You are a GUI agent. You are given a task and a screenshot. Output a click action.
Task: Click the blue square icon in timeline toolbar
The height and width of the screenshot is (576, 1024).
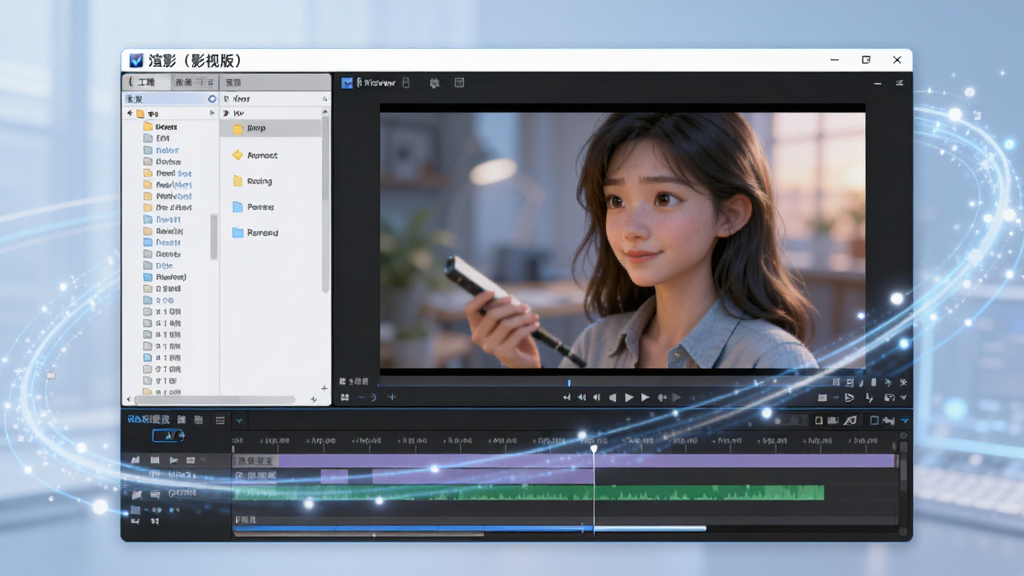coord(874,421)
